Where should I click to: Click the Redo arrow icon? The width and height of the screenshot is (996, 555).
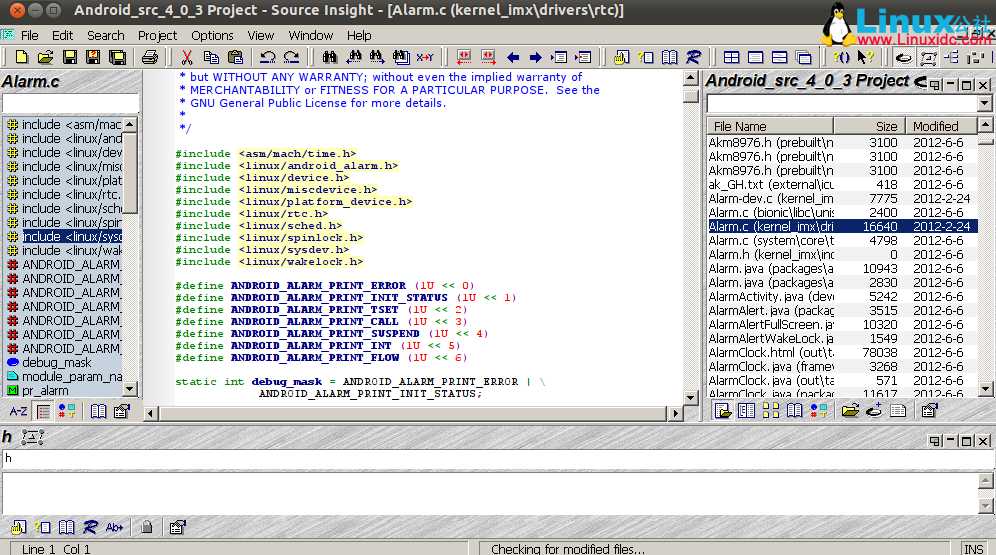coord(292,57)
